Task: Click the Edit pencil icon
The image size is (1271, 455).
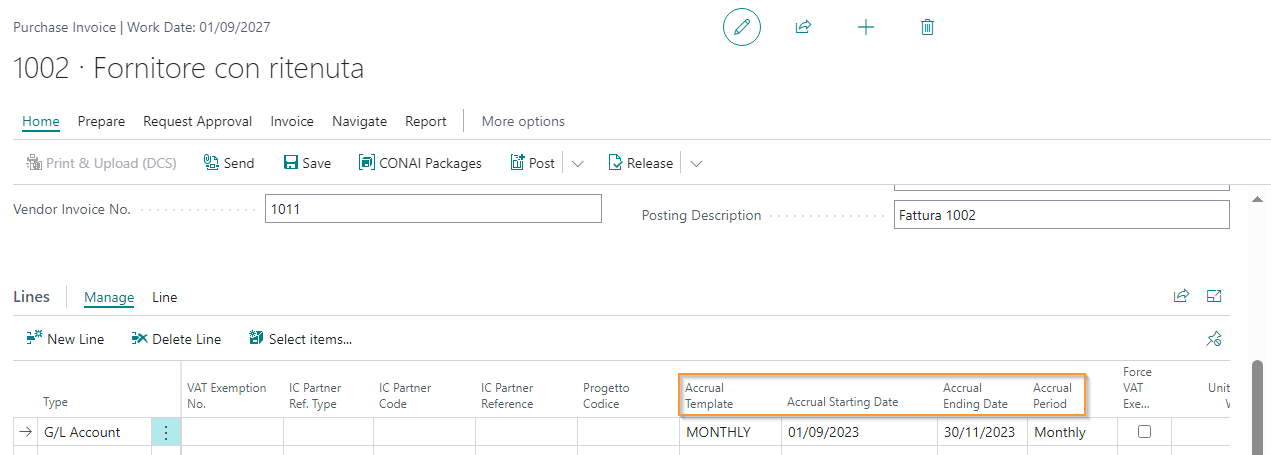Action: click(x=741, y=28)
